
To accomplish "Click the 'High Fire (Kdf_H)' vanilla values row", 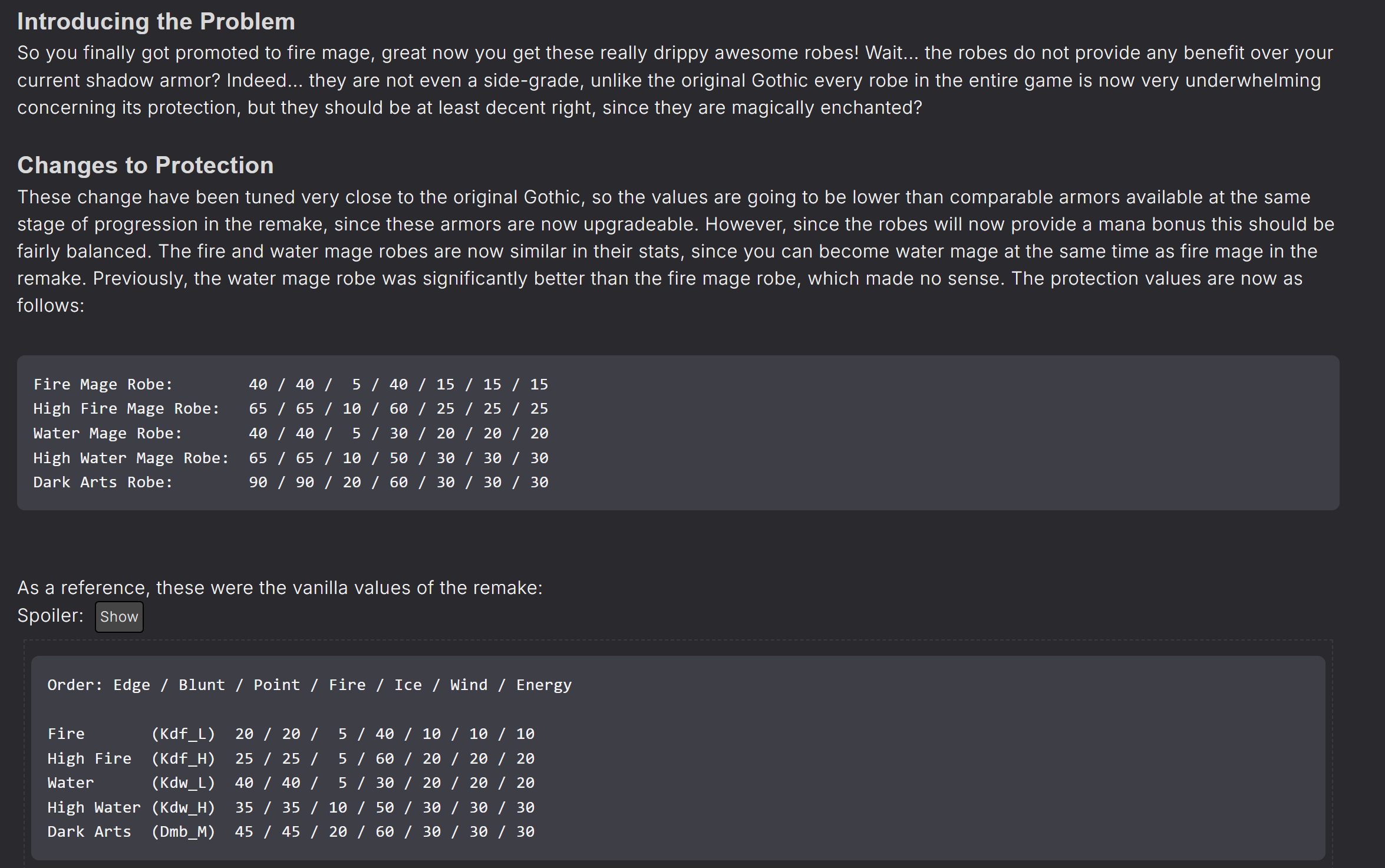I will pos(291,758).
